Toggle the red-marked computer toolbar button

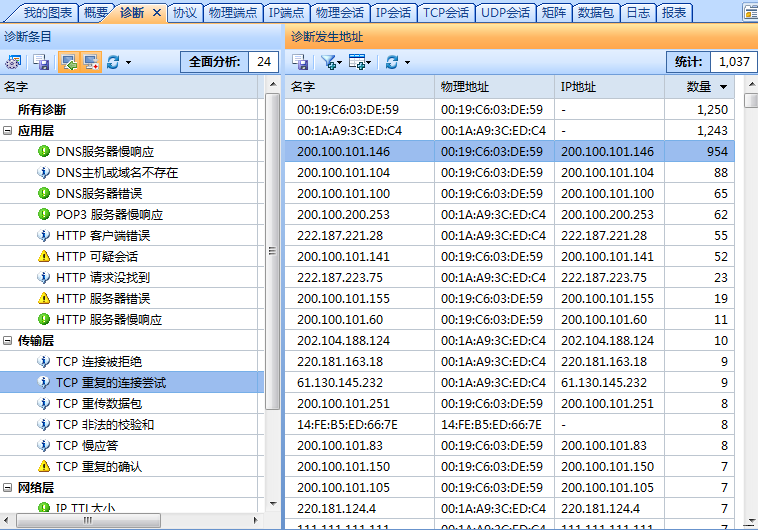coord(90,62)
